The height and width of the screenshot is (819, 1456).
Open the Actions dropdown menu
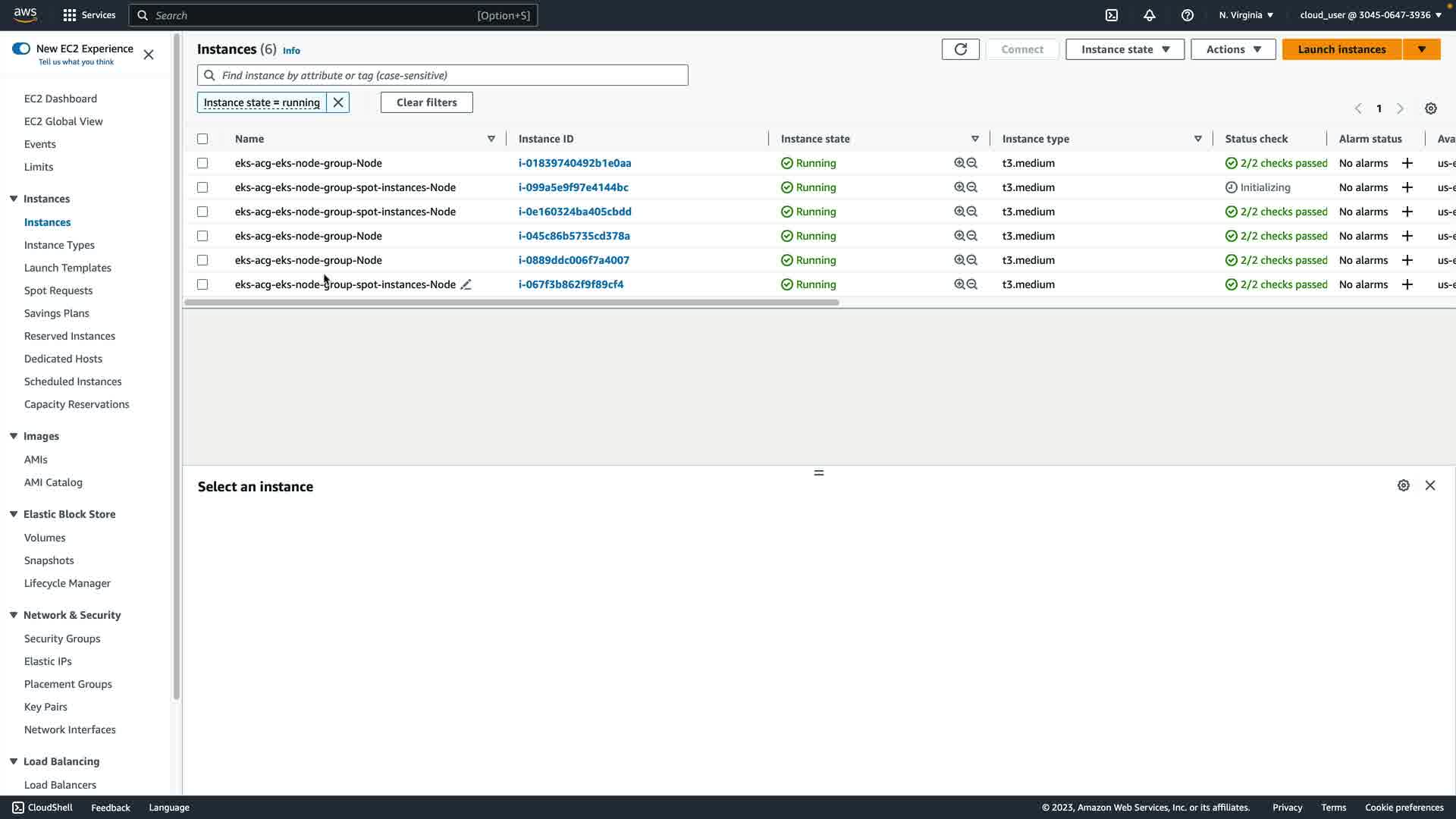(x=1233, y=49)
